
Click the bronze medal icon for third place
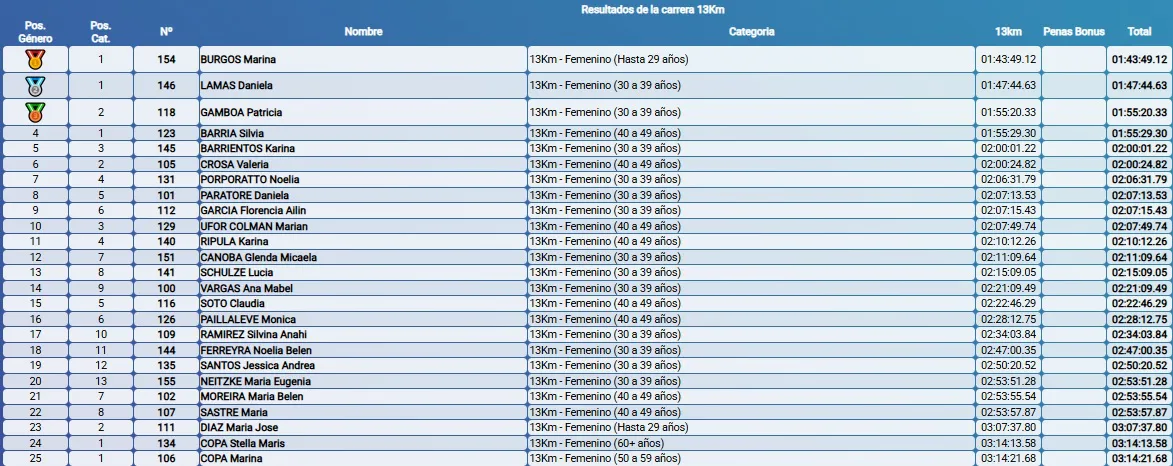click(x=35, y=112)
